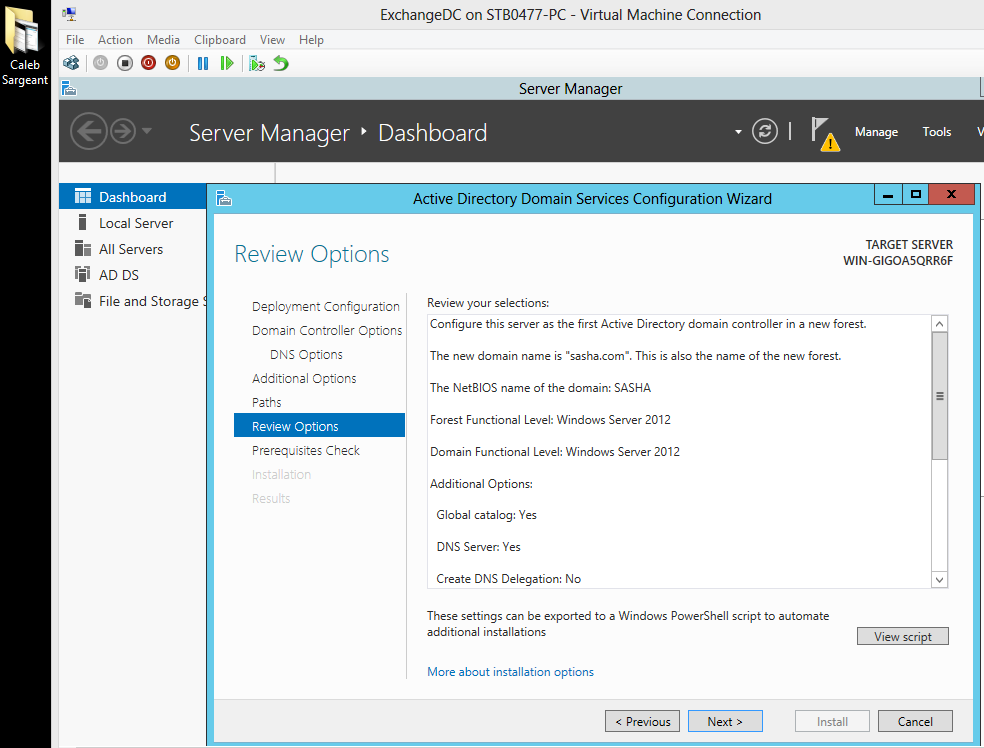The height and width of the screenshot is (748, 984).
Task: Click the Ctrl+Alt+Delete toolbar icon
Action: pyautogui.click(x=71, y=63)
